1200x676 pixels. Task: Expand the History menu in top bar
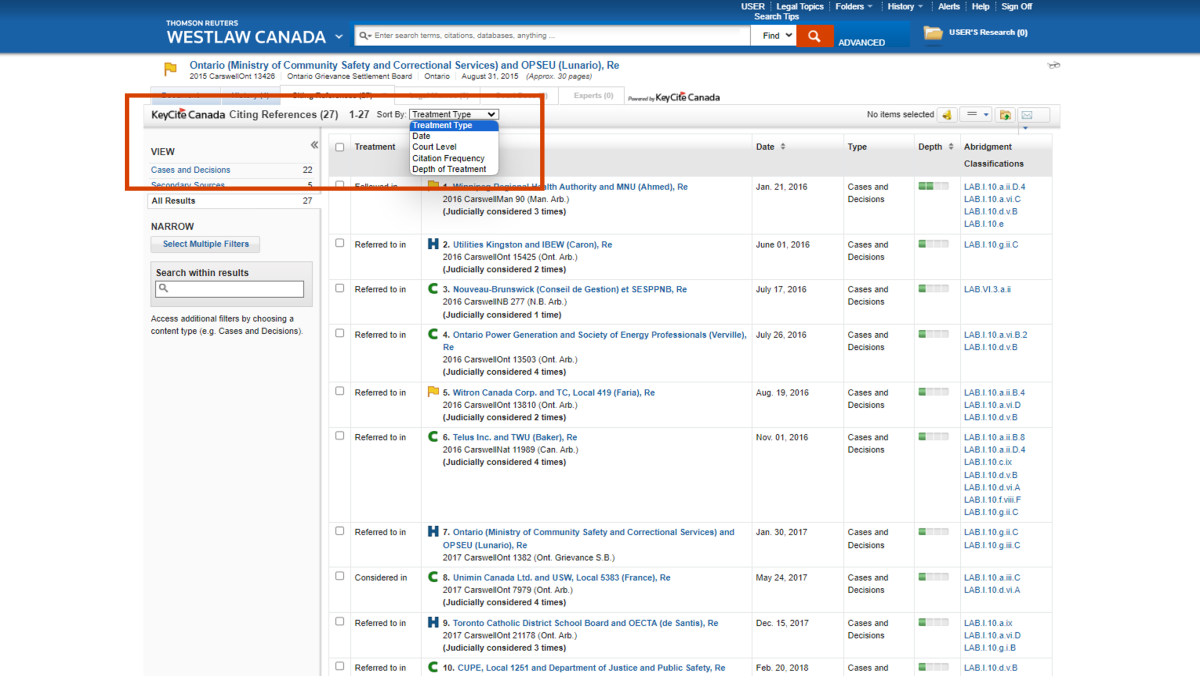coord(903,6)
